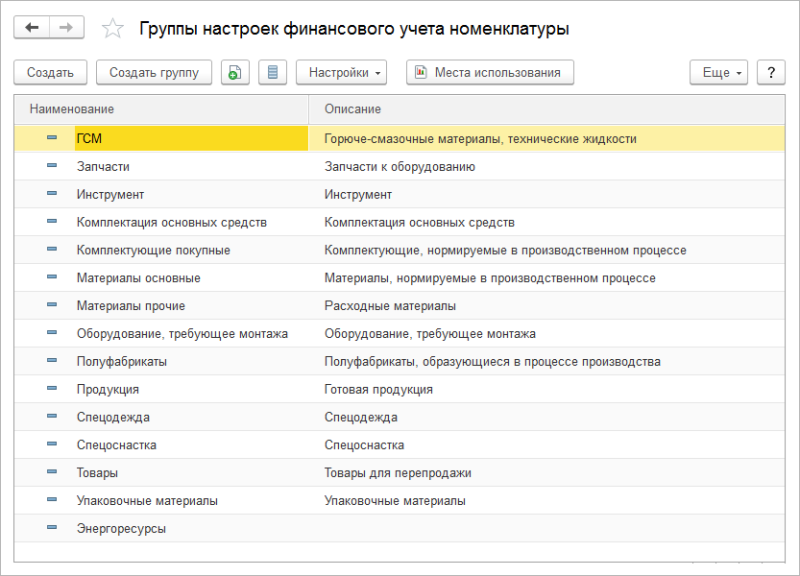Click description Комплектующие, нормируемые в производственном процессе

click(505, 250)
